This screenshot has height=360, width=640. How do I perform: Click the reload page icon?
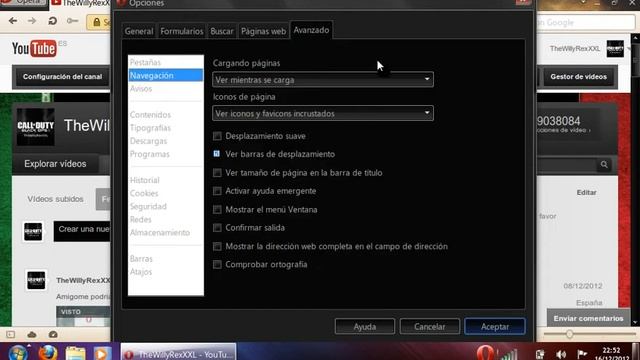tap(52, 21)
